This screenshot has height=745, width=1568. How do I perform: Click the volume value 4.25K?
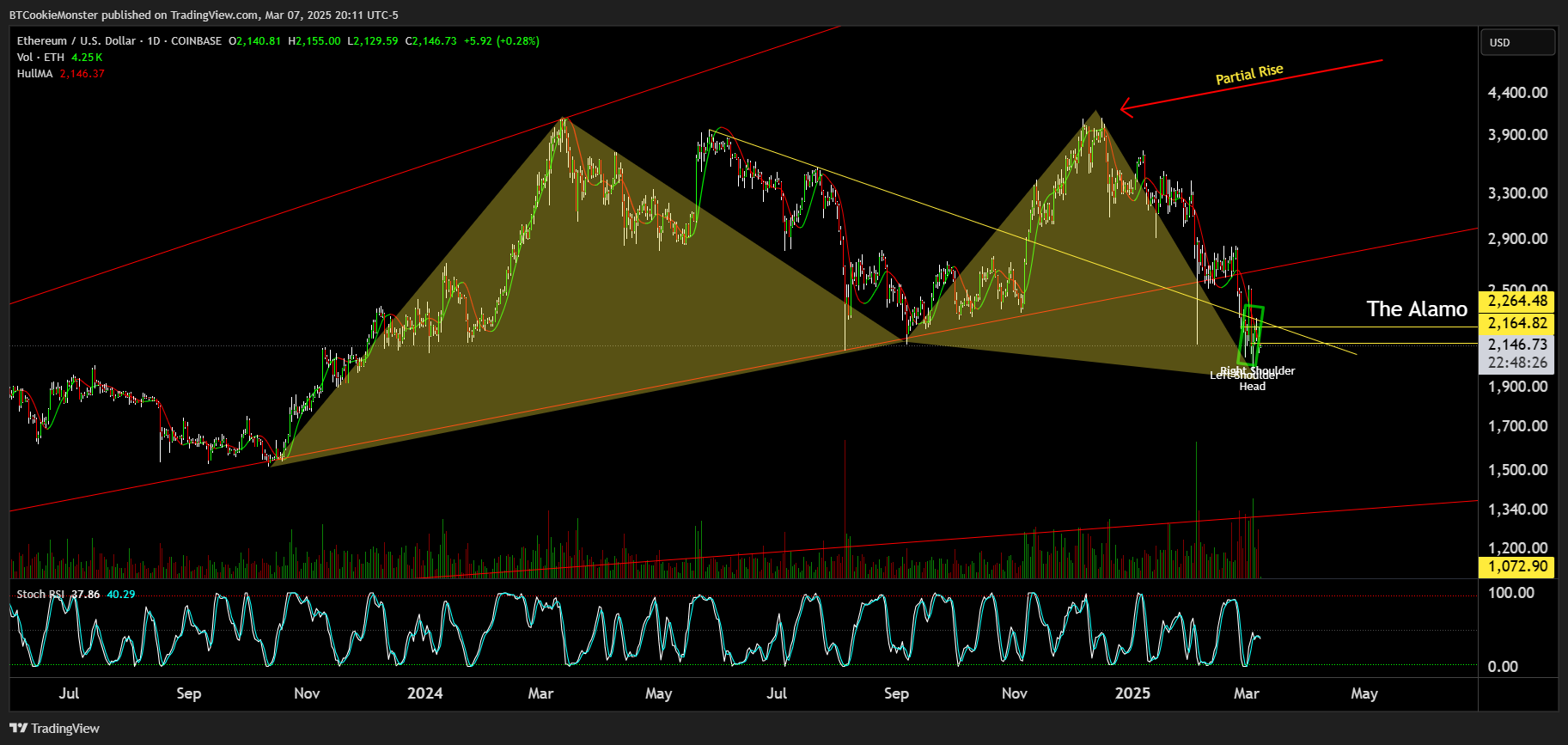[x=87, y=57]
